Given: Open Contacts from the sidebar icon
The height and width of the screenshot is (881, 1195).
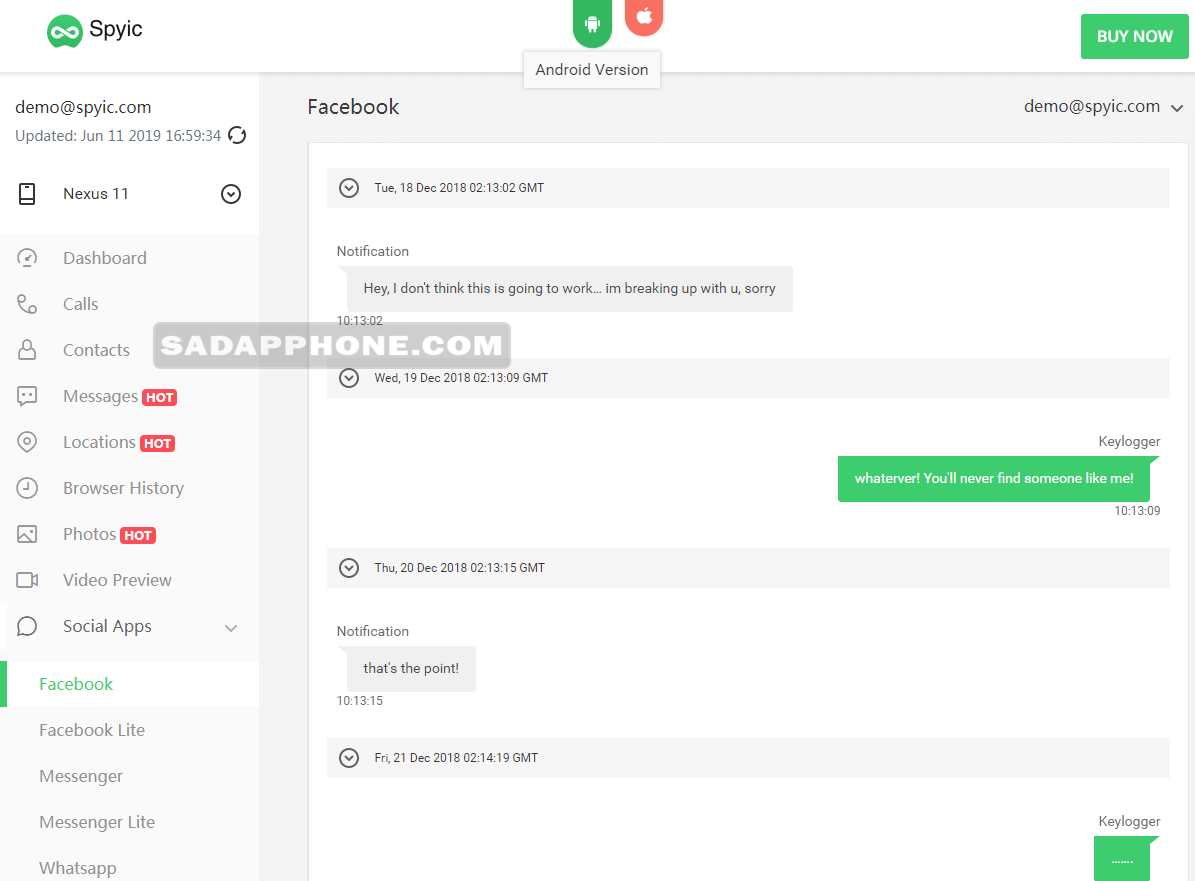Looking at the screenshot, I should click(27, 349).
